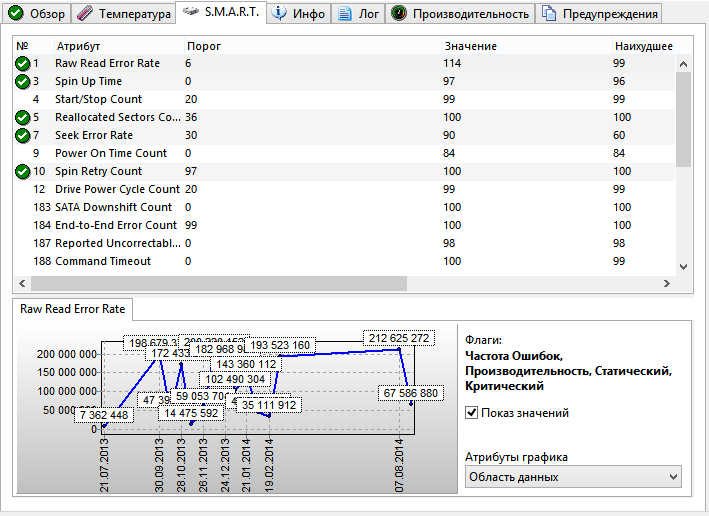709x516 pixels.
Task: Click the thermometer icon on Температура tab
Action: (x=85, y=14)
